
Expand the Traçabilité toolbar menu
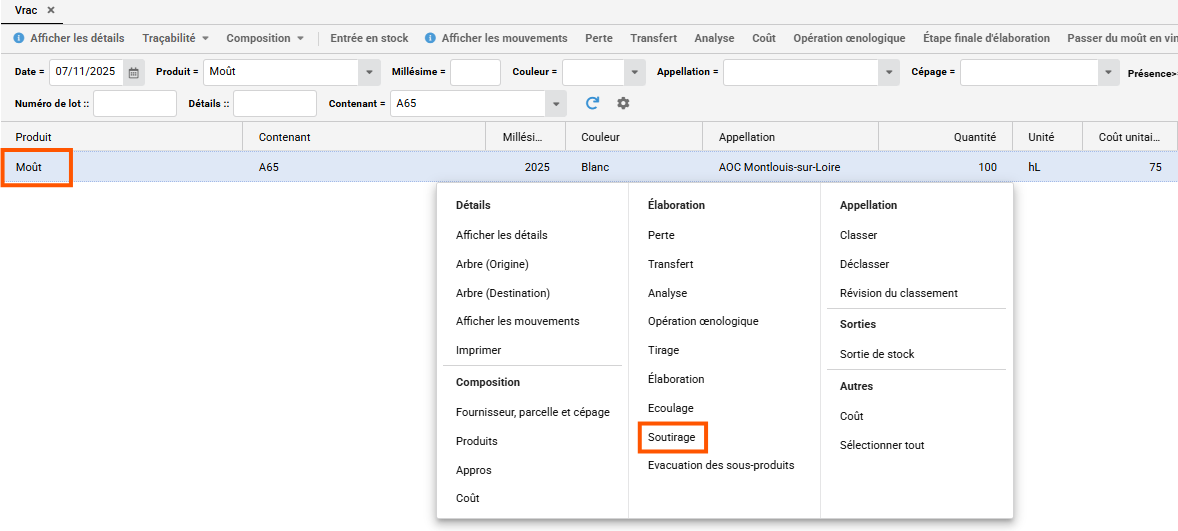[176, 38]
